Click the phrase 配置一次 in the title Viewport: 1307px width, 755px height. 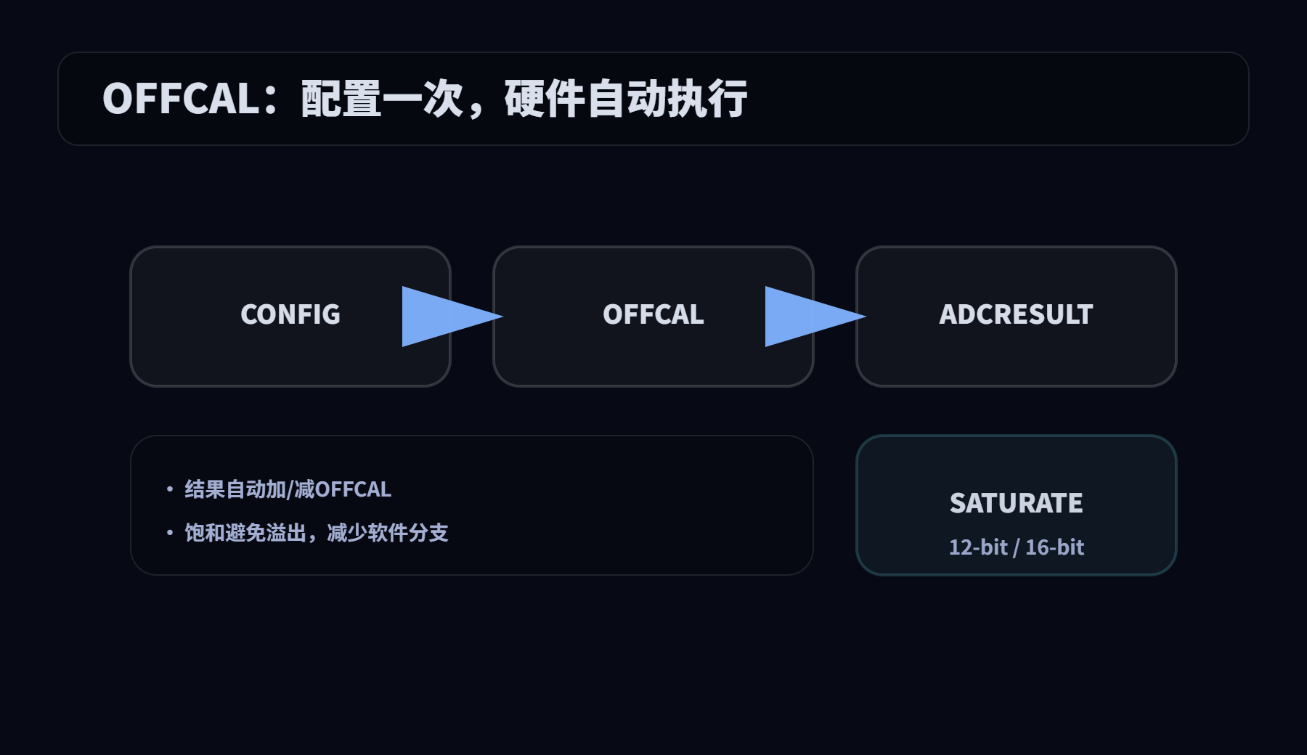381,99
